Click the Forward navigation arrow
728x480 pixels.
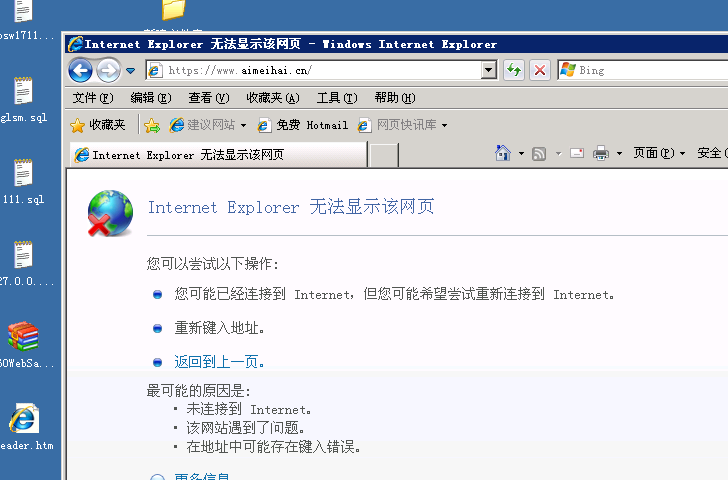[108, 71]
